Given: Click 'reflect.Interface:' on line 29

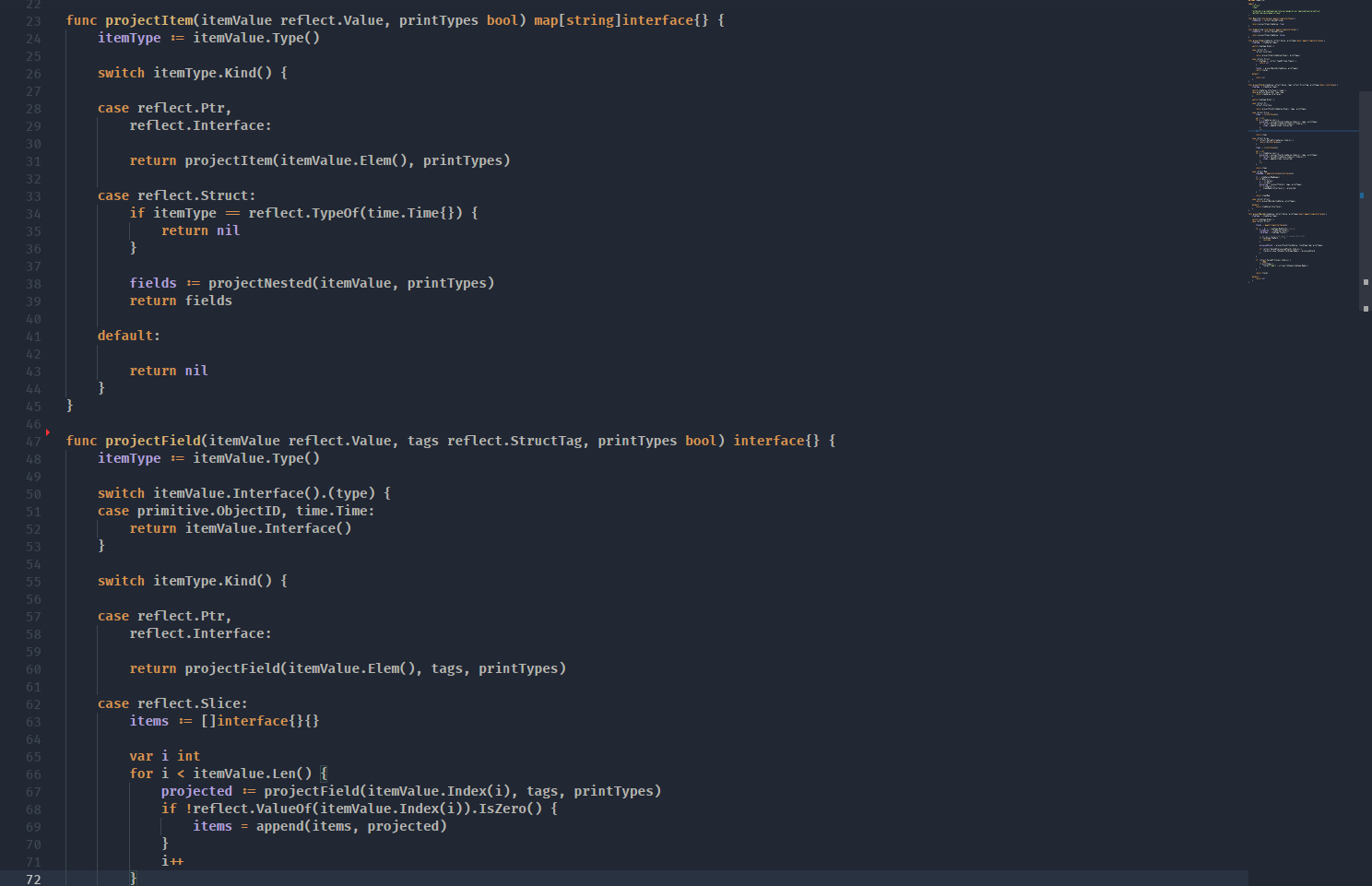Looking at the screenshot, I should [x=200, y=125].
